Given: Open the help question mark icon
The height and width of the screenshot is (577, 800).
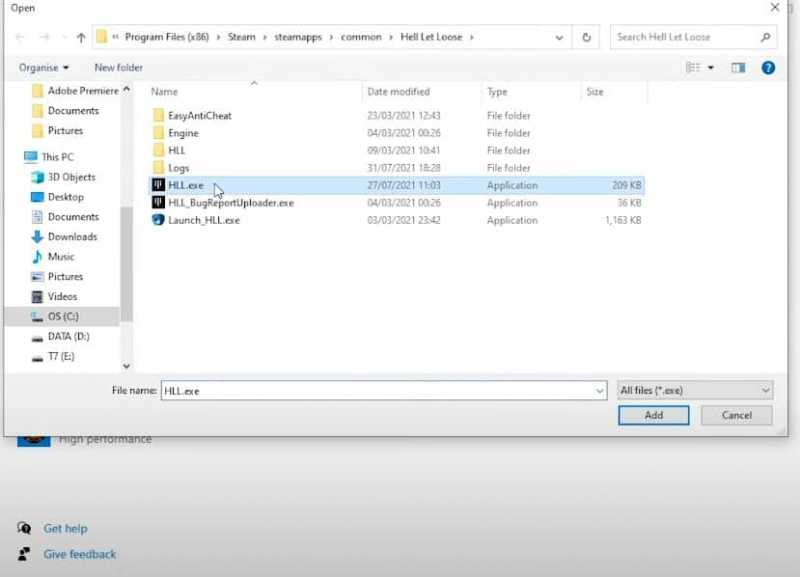Looking at the screenshot, I should [768, 68].
